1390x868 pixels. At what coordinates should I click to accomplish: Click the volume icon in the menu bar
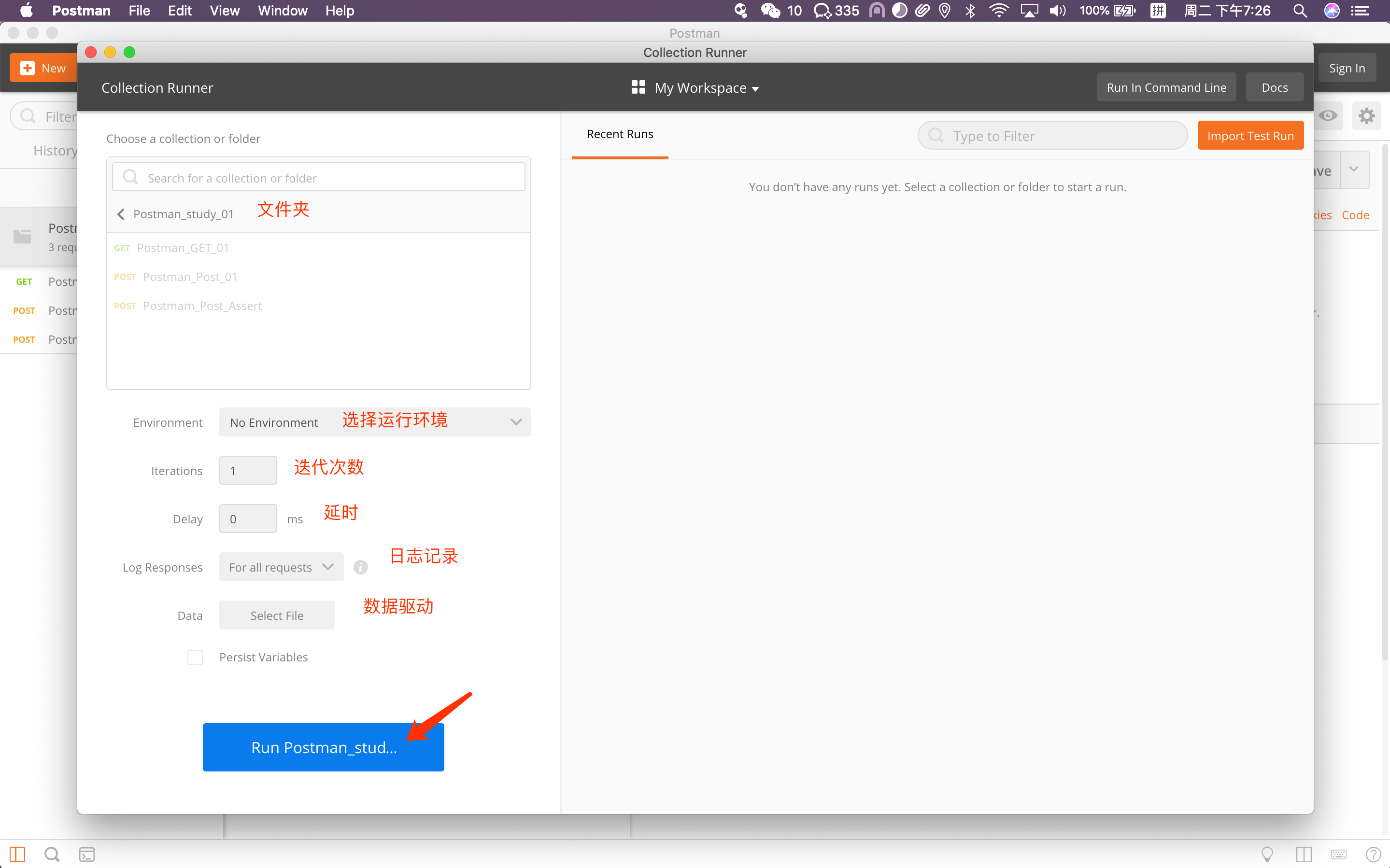1057,10
